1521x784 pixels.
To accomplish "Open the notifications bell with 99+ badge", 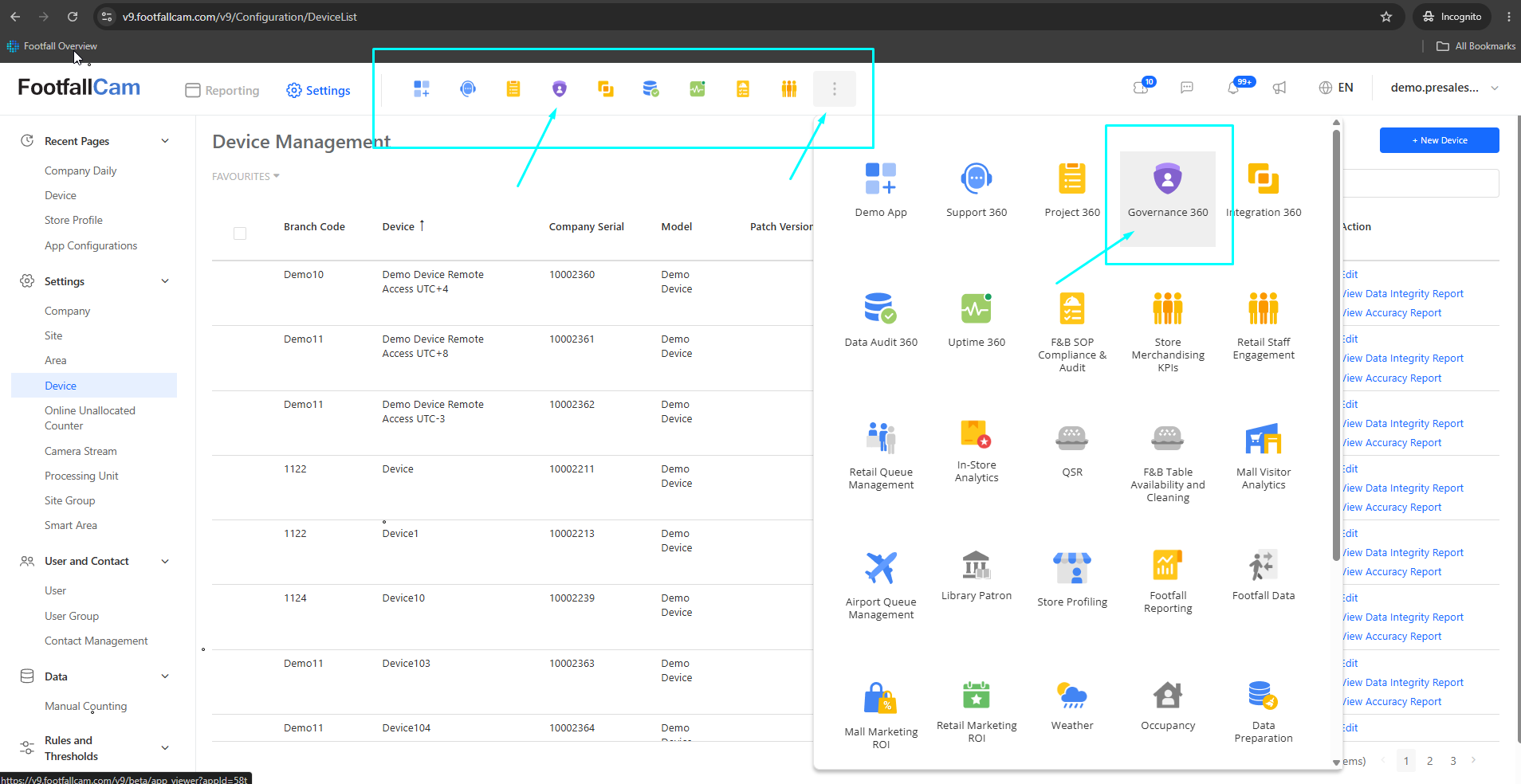I will (1234, 88).
